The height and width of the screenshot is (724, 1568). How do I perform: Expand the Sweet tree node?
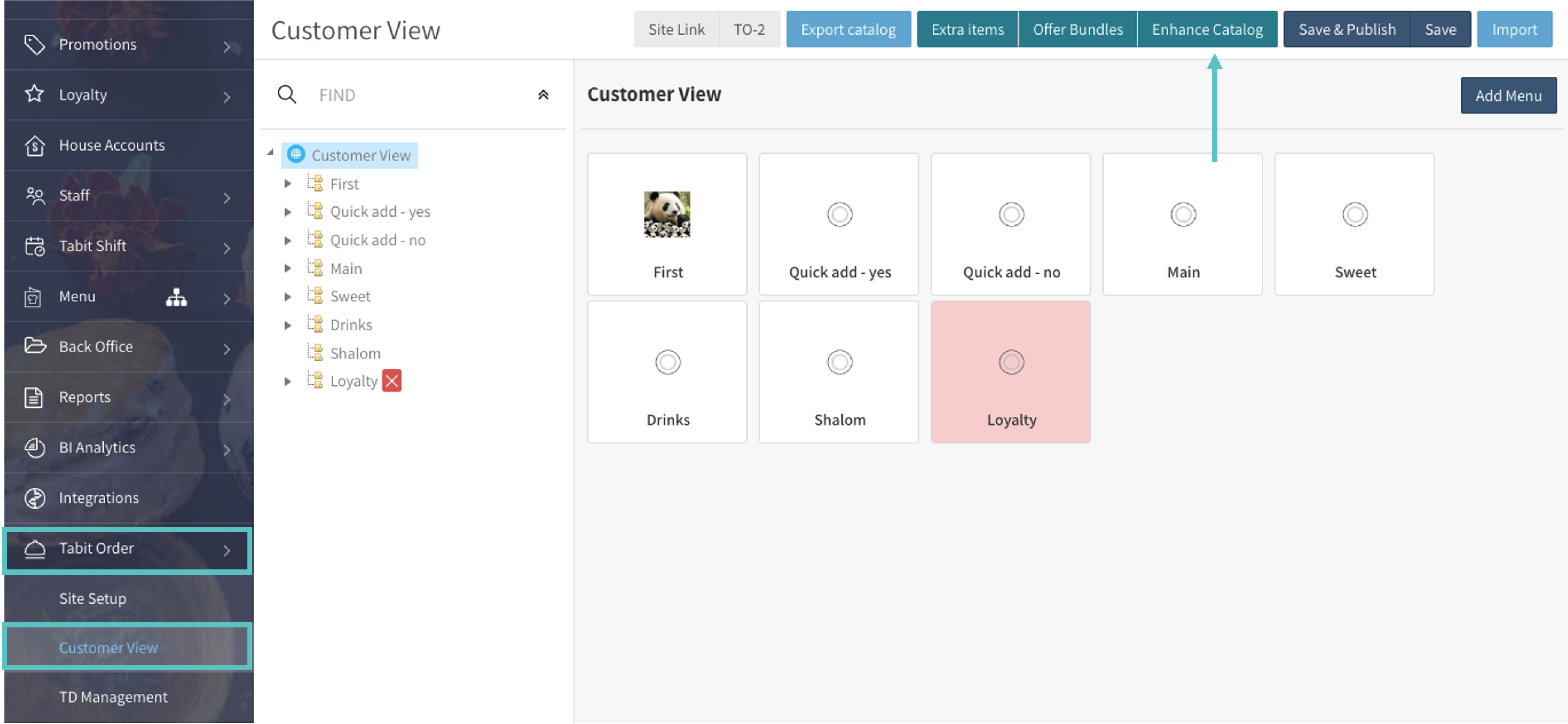tap(288, 297)
